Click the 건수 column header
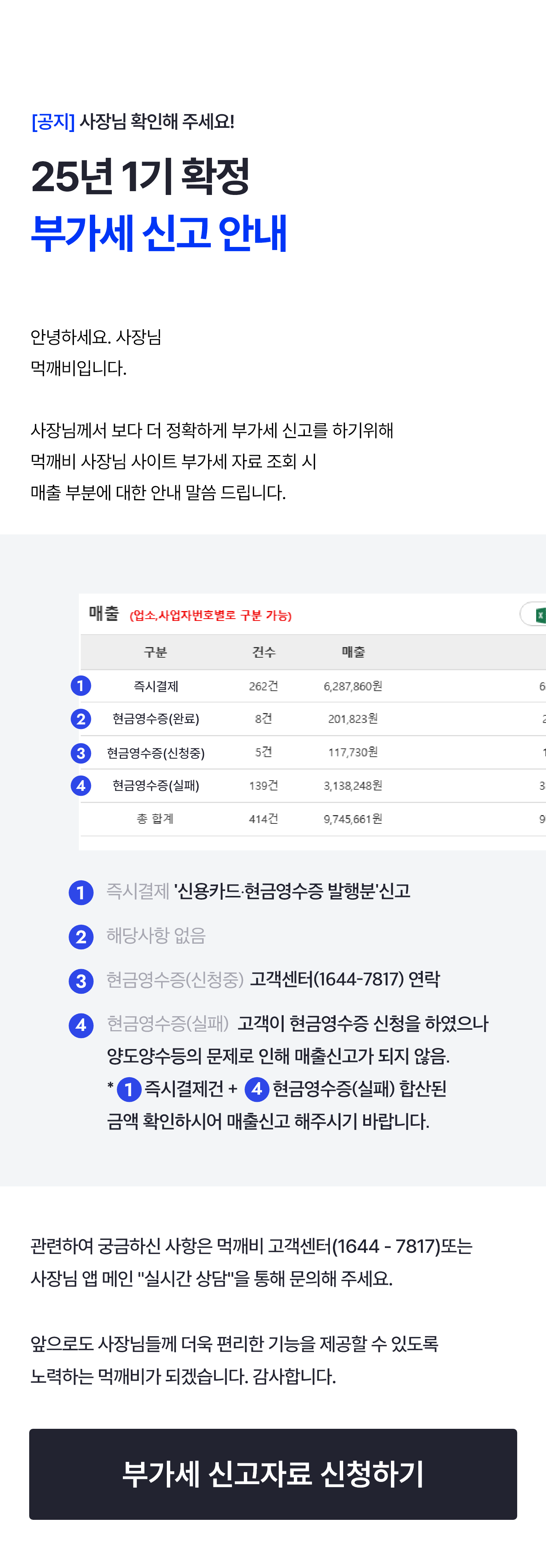Viewport: 546px width, 1568px height. click(264, 652)
